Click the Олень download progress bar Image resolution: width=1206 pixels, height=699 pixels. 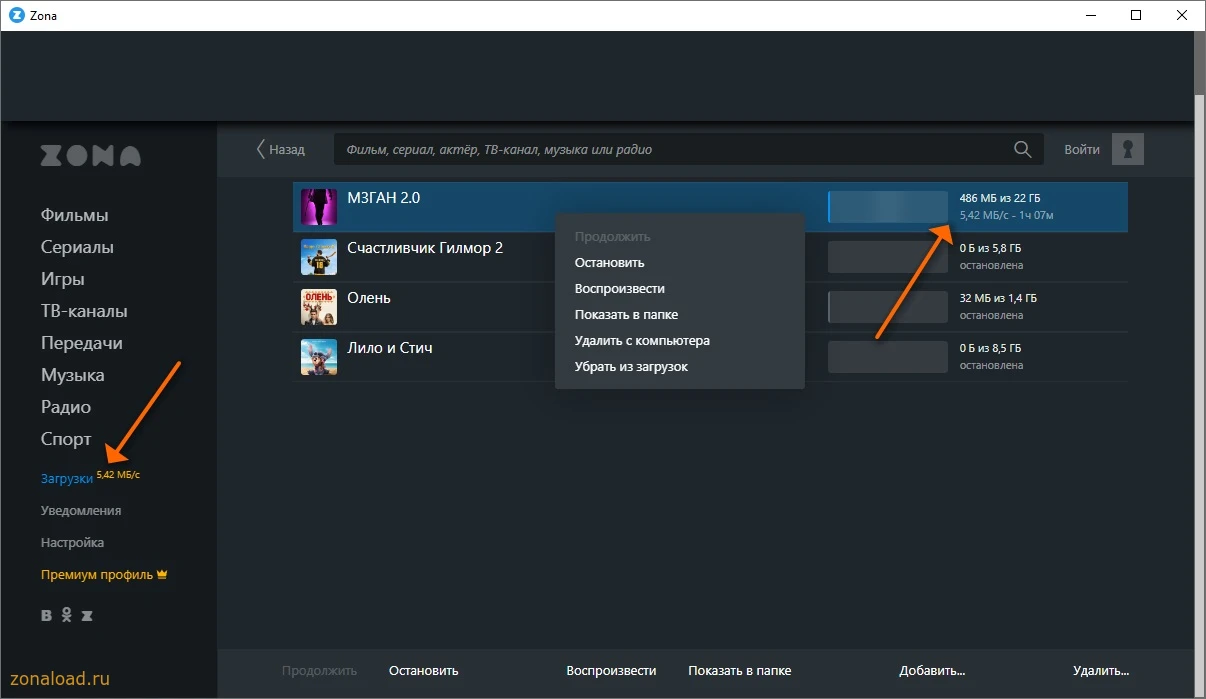[x=887, y=307]
